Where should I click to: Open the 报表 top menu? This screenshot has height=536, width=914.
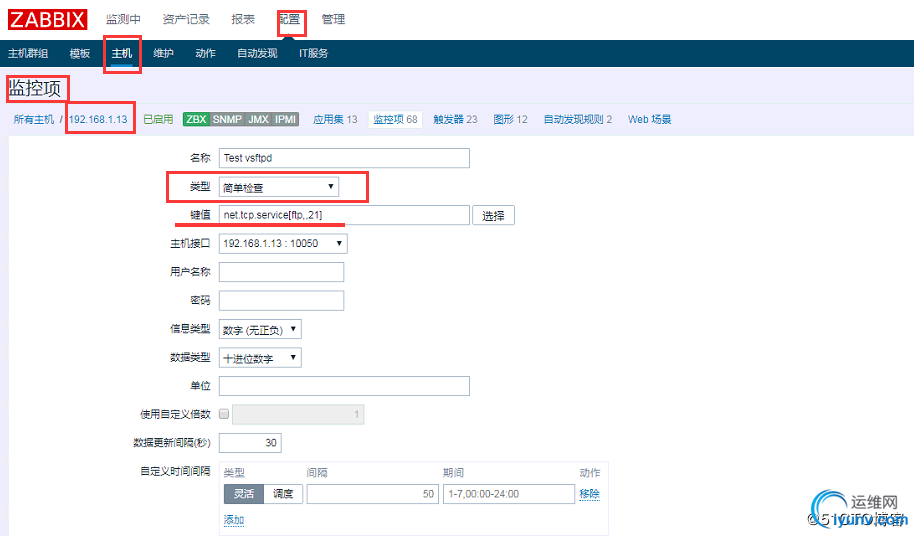pos(243,19)
